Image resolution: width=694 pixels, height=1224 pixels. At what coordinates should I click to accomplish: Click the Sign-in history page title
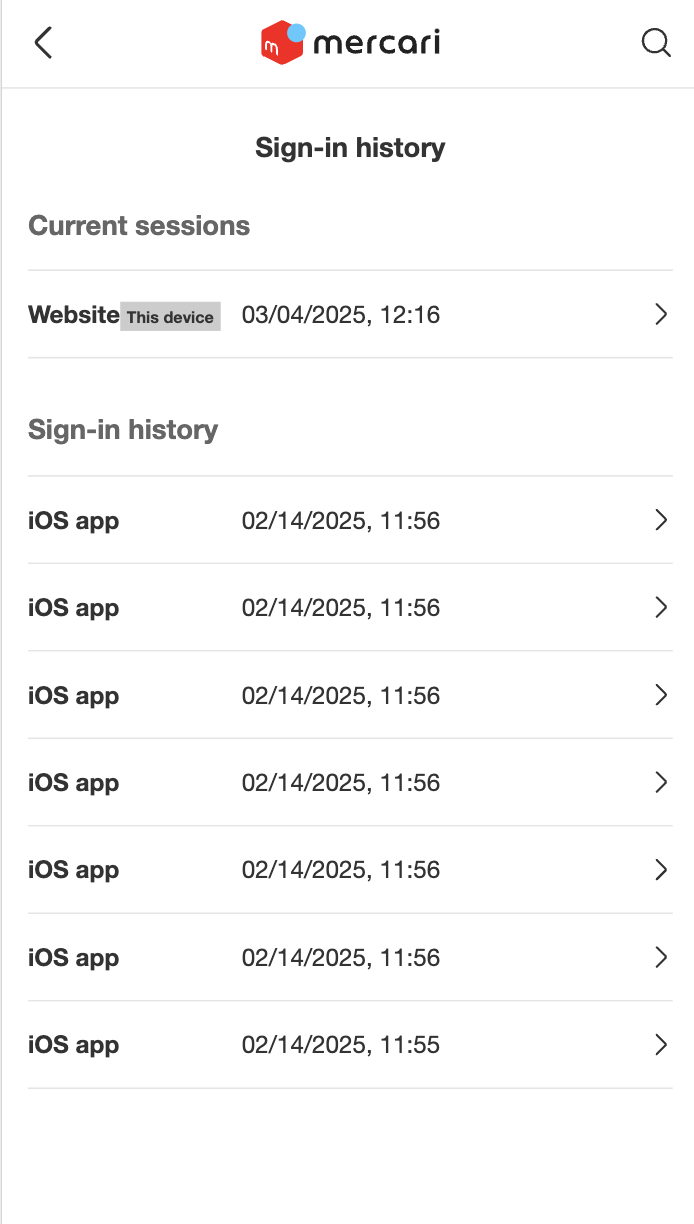tap(350, 148)
